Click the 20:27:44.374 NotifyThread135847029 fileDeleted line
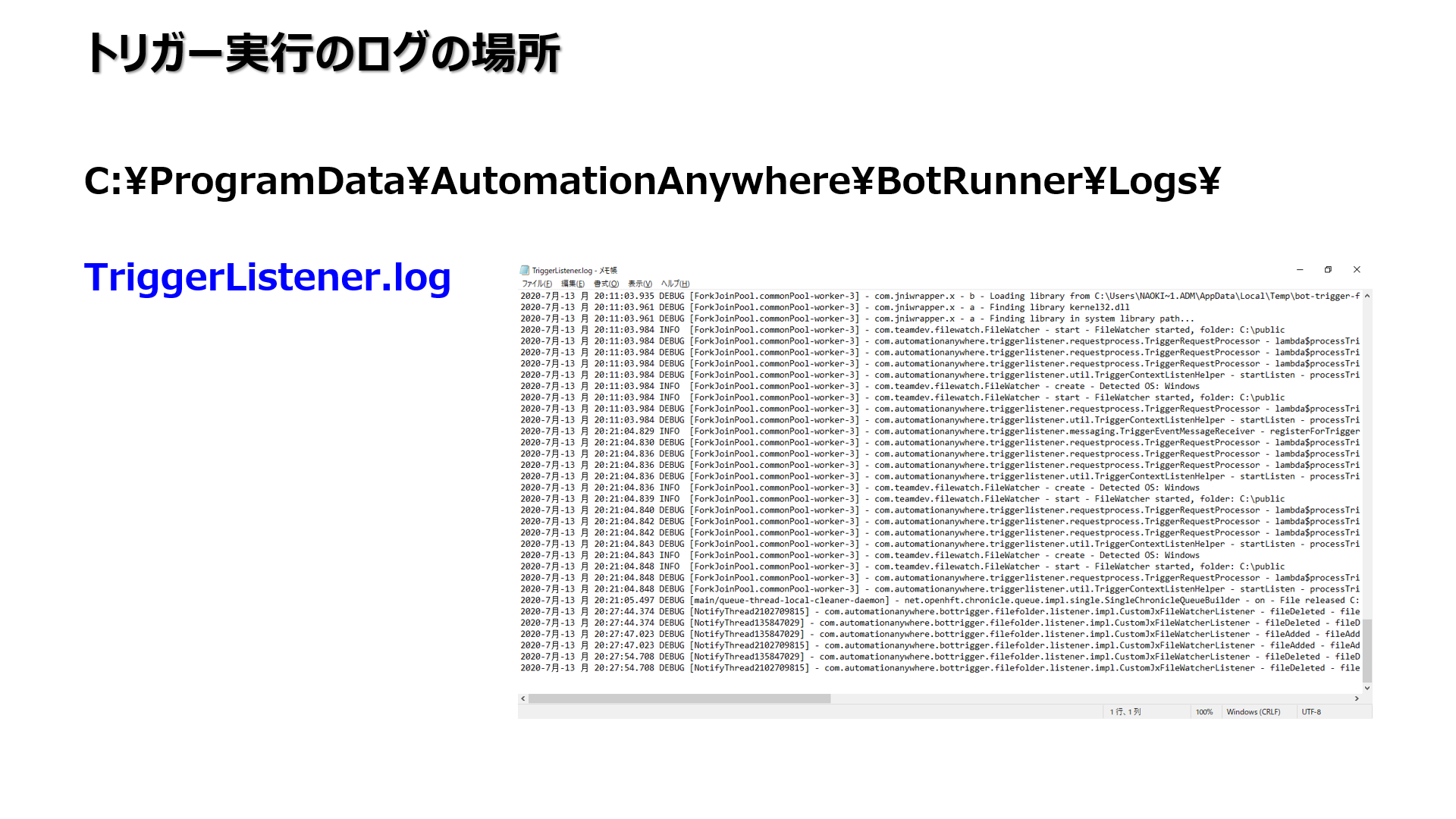Image resolution: width=1456 pixels, height=819 pixels. pyautogui.click(x=940, y=623)
